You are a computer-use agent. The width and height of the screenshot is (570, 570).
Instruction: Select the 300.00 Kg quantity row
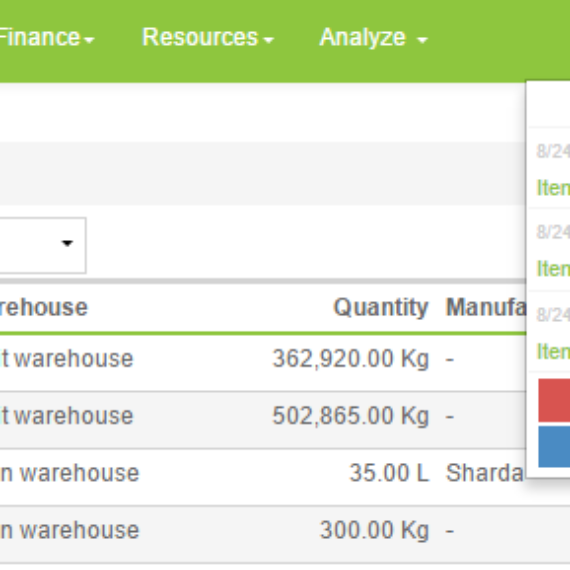click(285, 531)
